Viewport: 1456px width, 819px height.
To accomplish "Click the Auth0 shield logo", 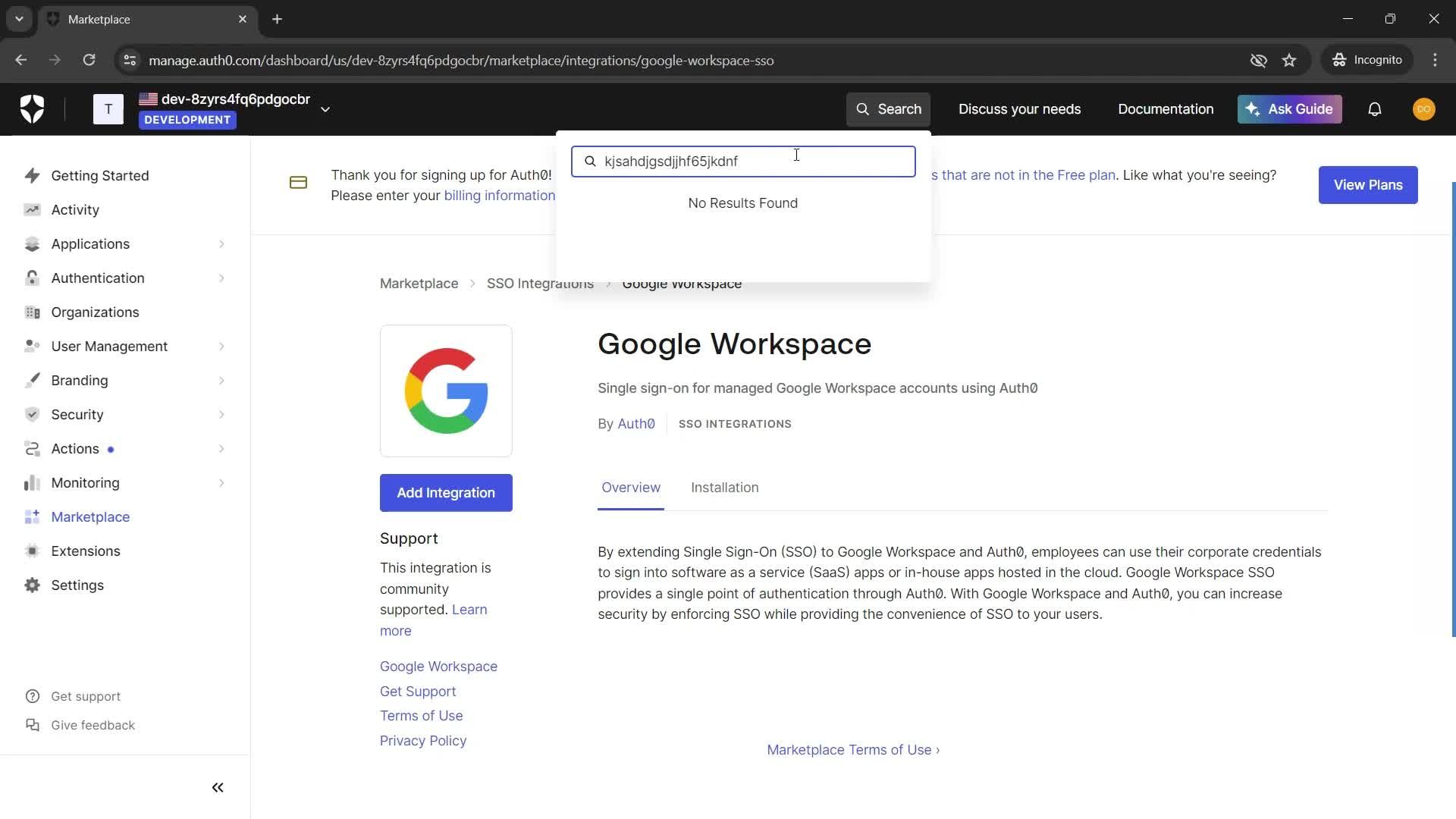I will 32,109.
